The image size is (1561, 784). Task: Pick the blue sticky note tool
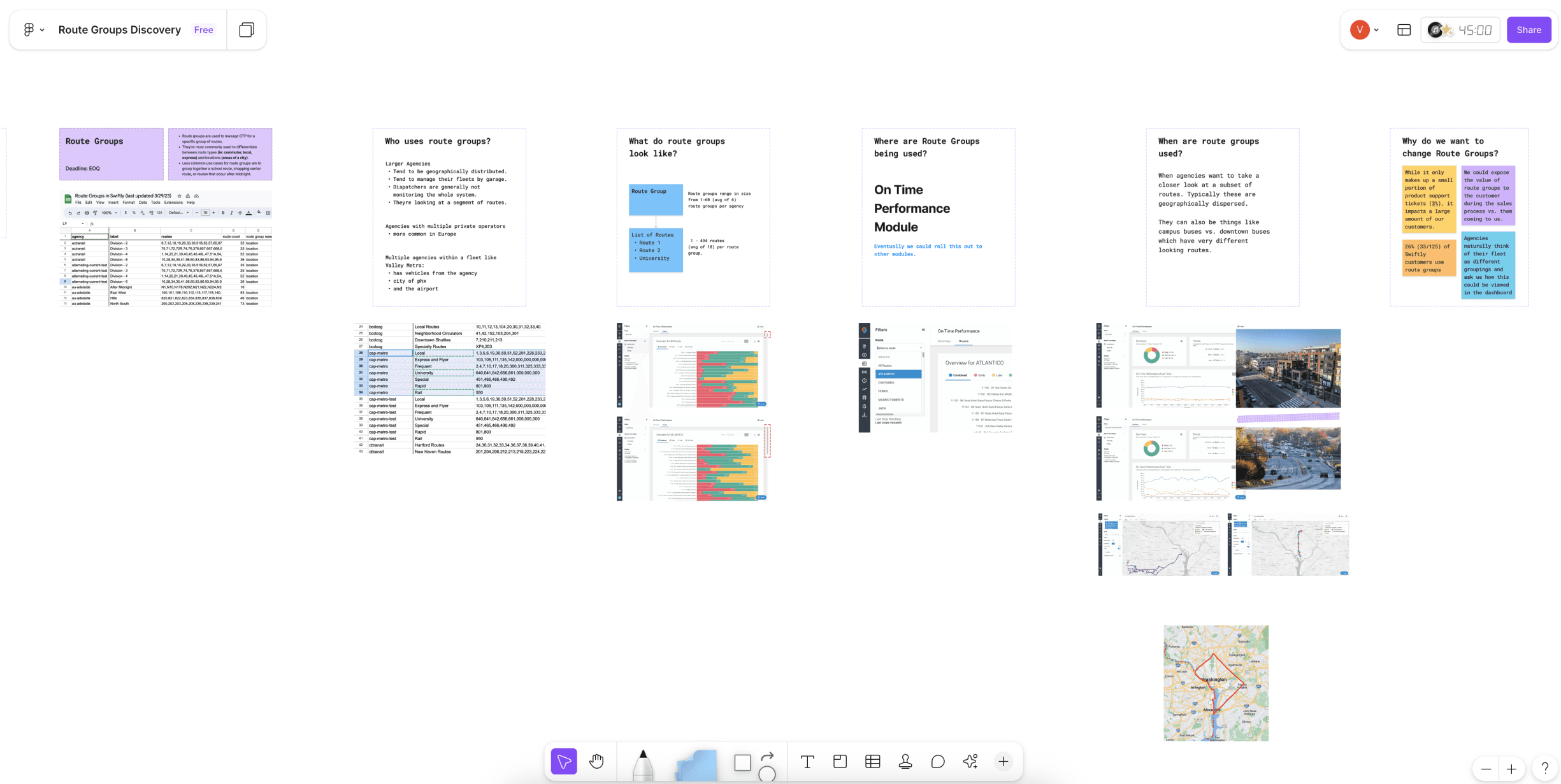pyautogui.click(x=696, y=764)
